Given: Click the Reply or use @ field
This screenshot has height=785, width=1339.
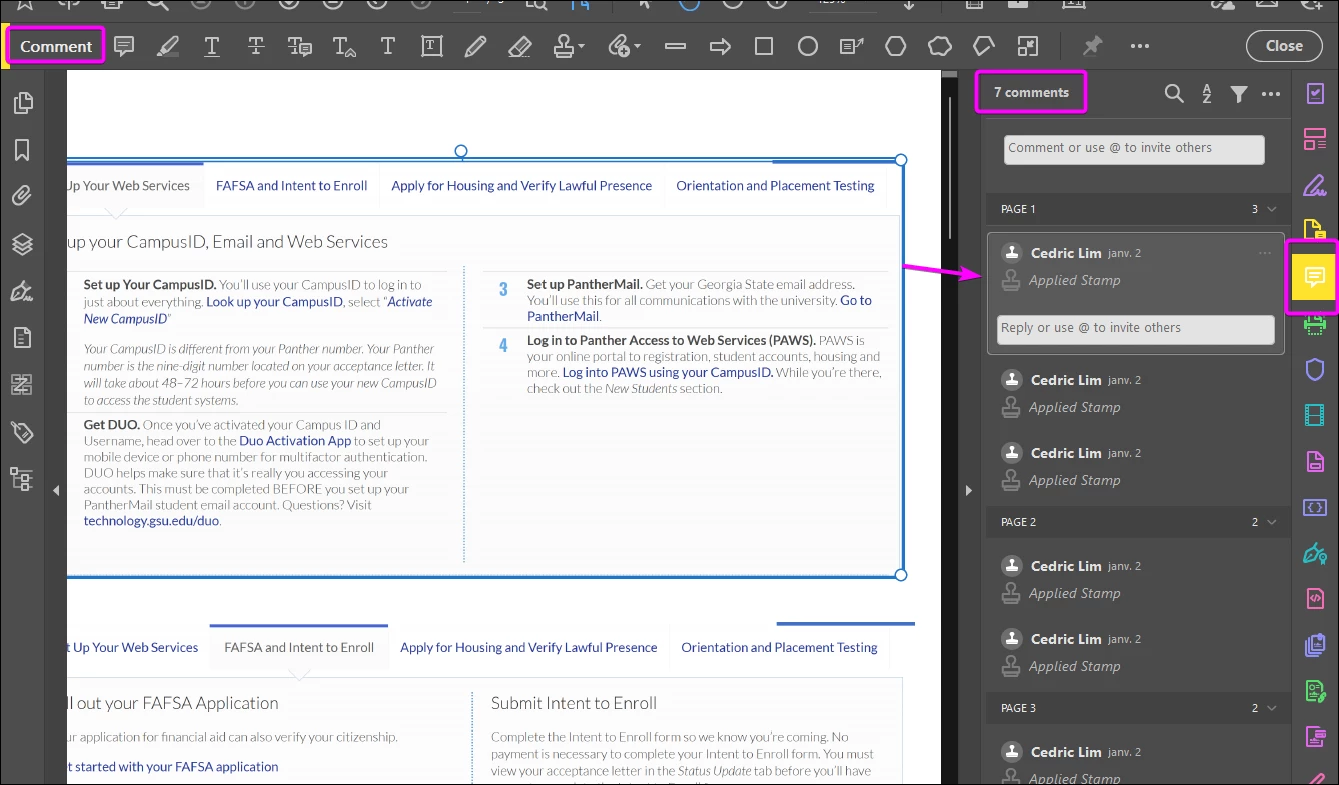Looking at the screenshot, I should coord(1136,329).
